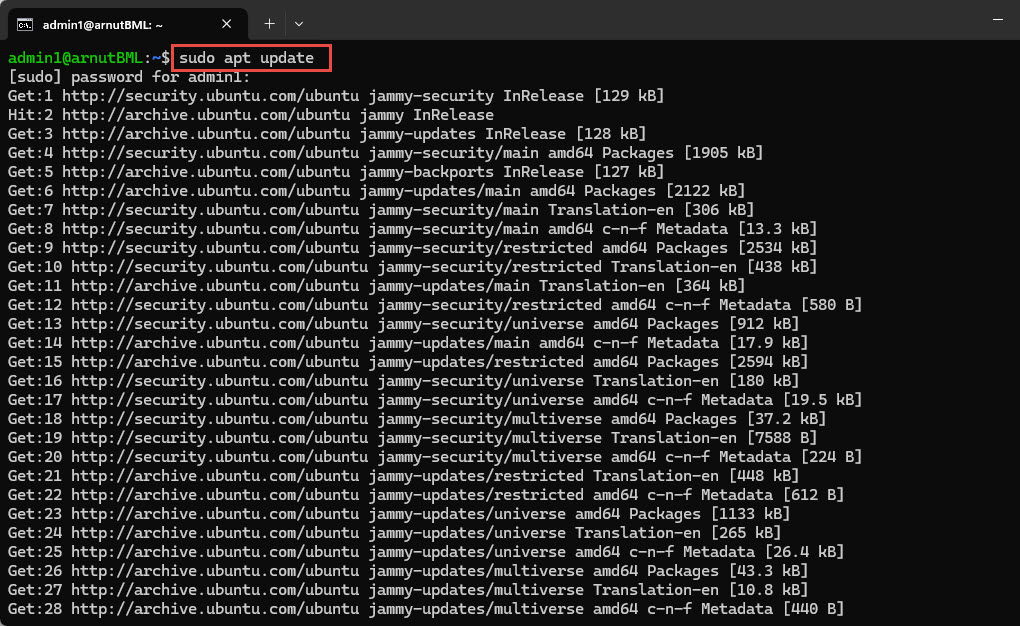Click the Get:3 jammy-updates InRelease line
The image size is (1020, 626).
(327, 134)
